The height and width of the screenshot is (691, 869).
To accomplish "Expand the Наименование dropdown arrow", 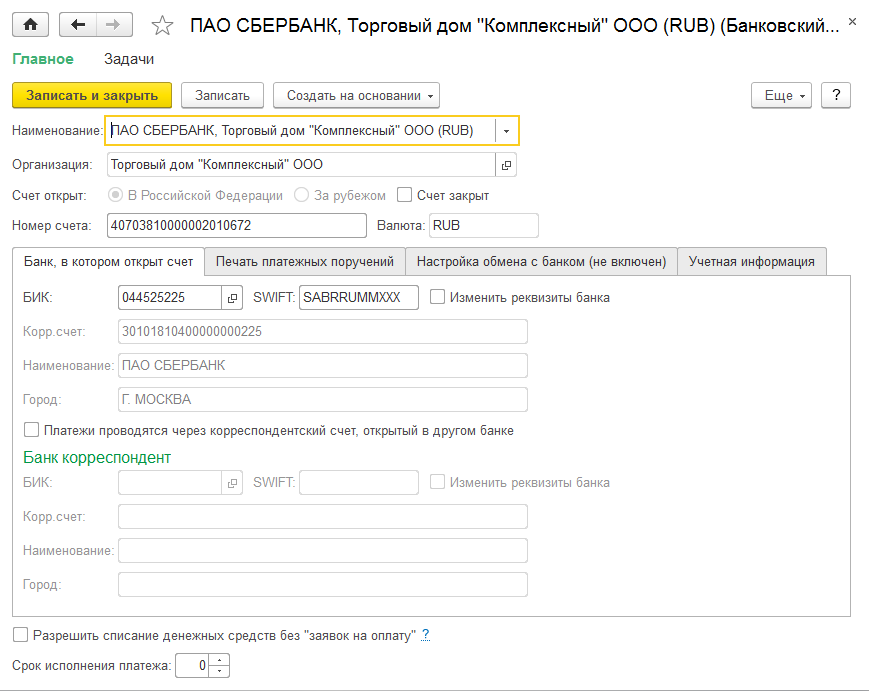I will [x=506, y=131].
